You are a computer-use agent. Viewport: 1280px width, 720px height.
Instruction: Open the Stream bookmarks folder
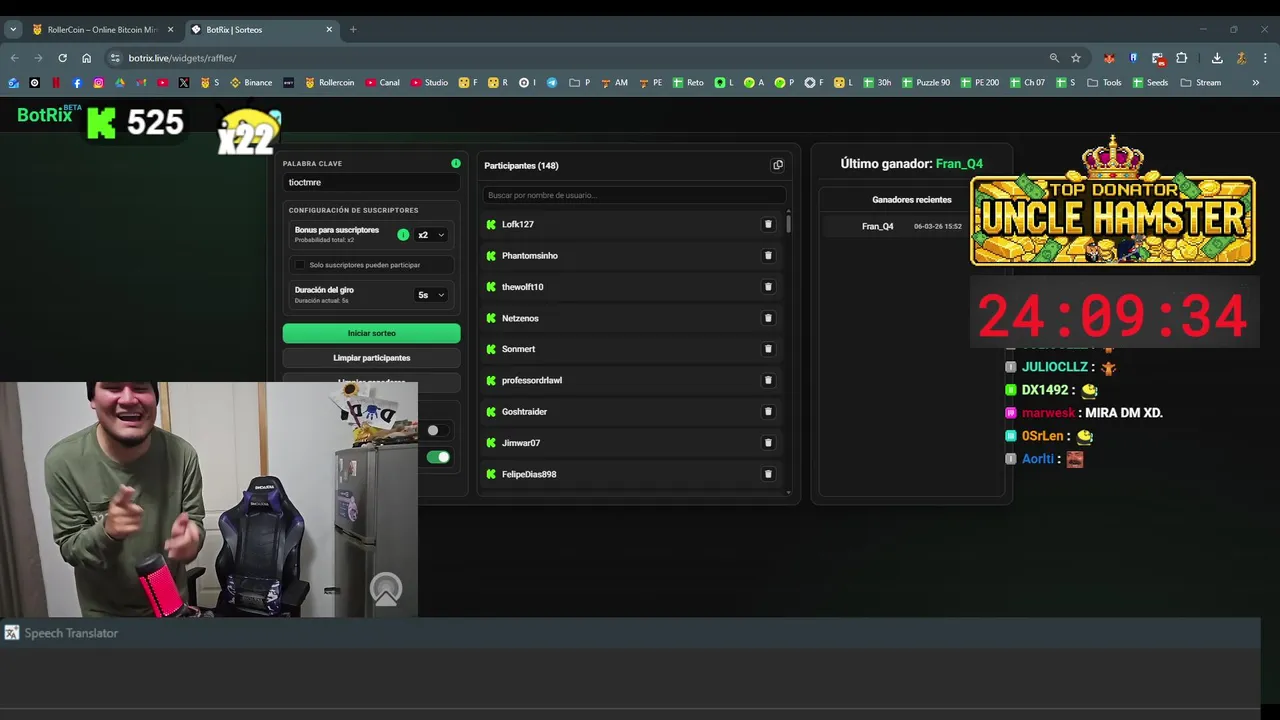(x=1200, y=83)
